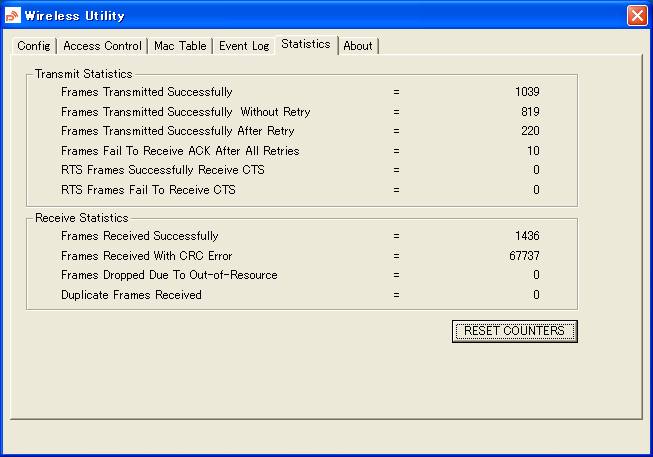Select the Frames Transmitted Successfully value 1039
The image size is (653, 457).
527,92
